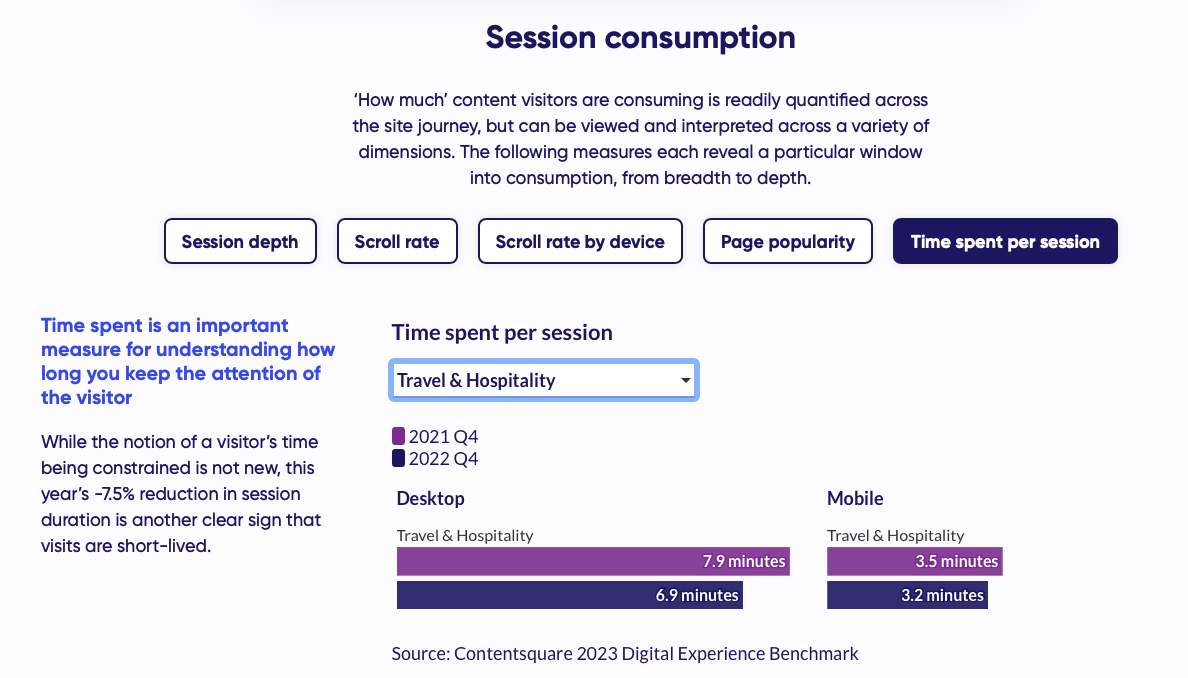Switch to the Scroll rate tab
The width and height of the screenshot is (1188, 678).
tap(396, 241)
